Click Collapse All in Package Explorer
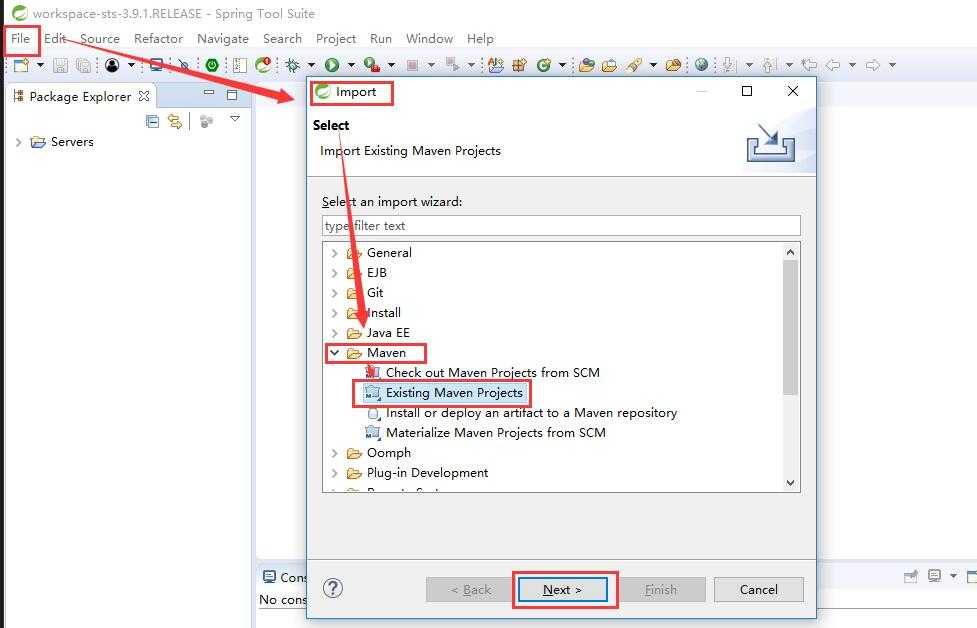Viewport: 977px width, 628px height. pyautogui.click(x=152, y=121)
